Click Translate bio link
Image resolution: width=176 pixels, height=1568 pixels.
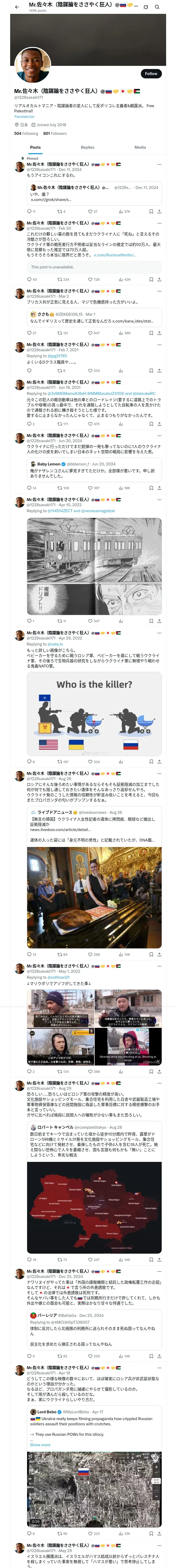pyautogui.click(x=24, y=116)
